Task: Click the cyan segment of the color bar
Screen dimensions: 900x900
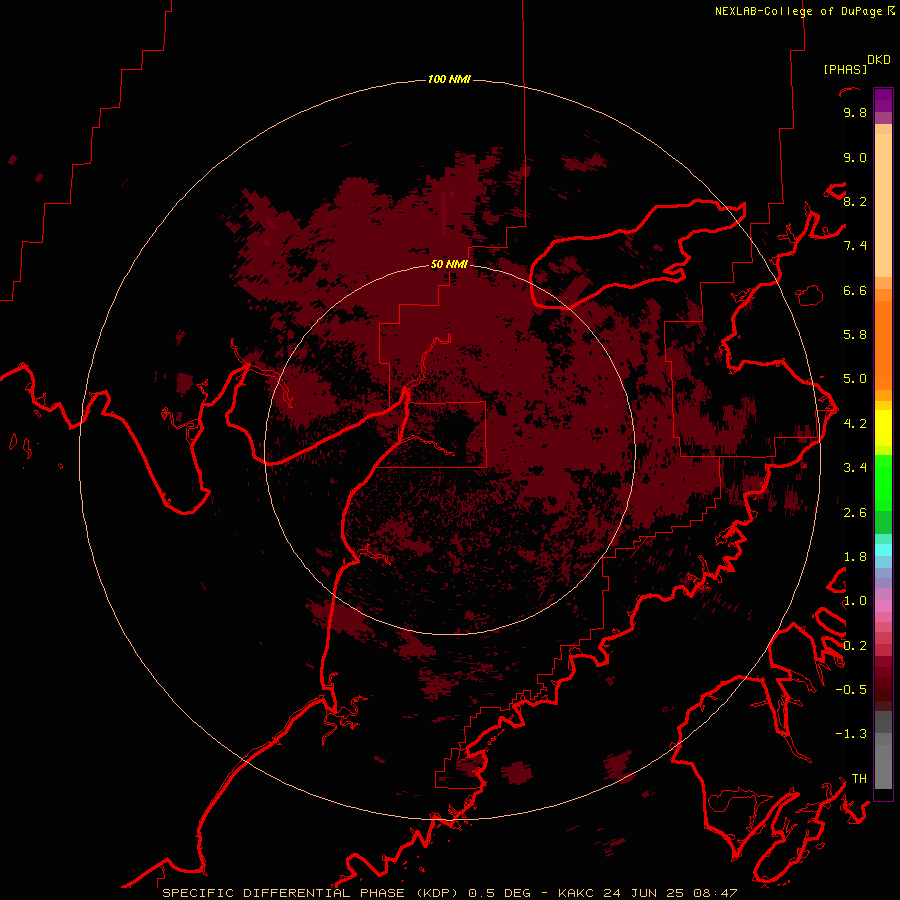Action: click(x=883, y=549)
